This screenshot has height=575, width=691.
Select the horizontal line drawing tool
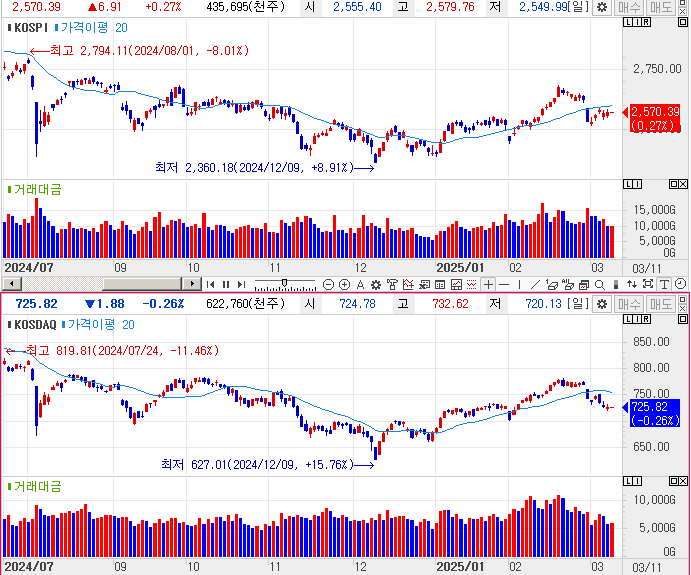[x=504, y=285]
